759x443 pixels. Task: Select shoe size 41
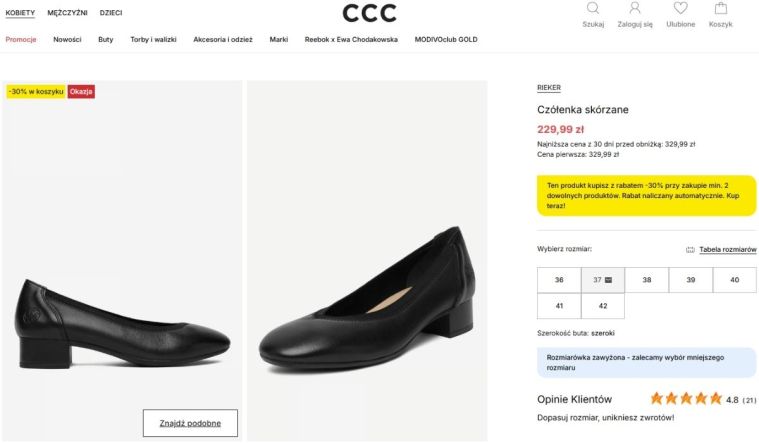(559, 306)
